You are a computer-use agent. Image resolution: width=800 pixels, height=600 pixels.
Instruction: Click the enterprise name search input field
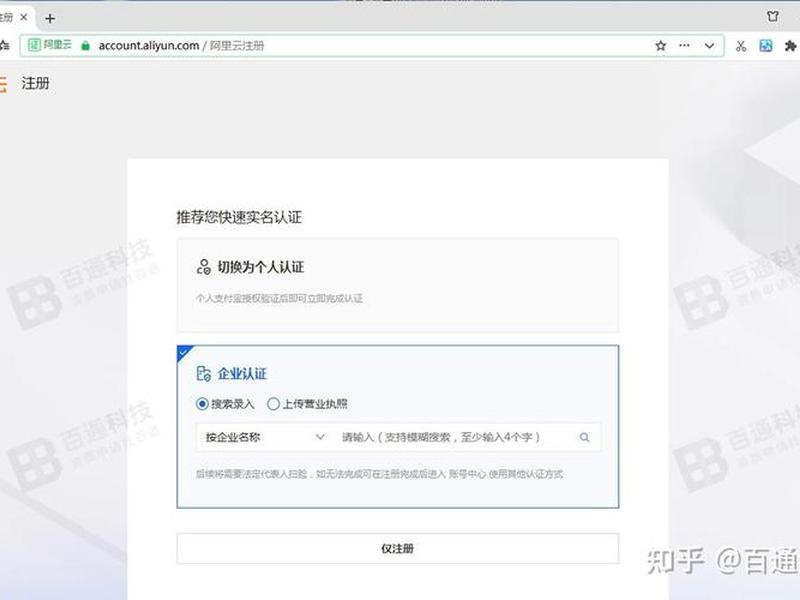pos(457,437)
